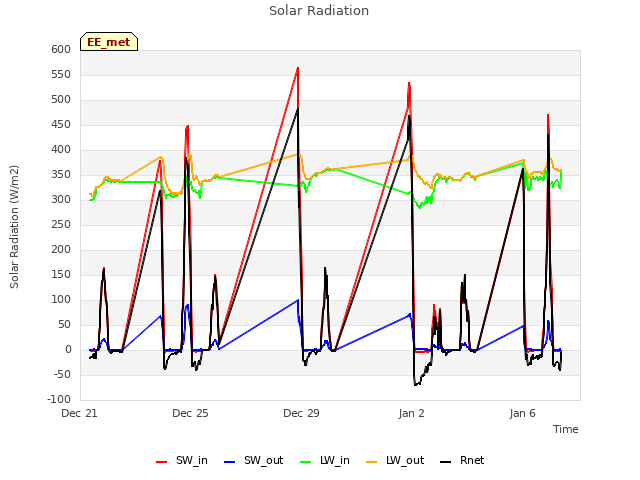Click the EE_met annotation label
Image resolution: width=640 pixels, height=480 pixels.
pos(109,42)
